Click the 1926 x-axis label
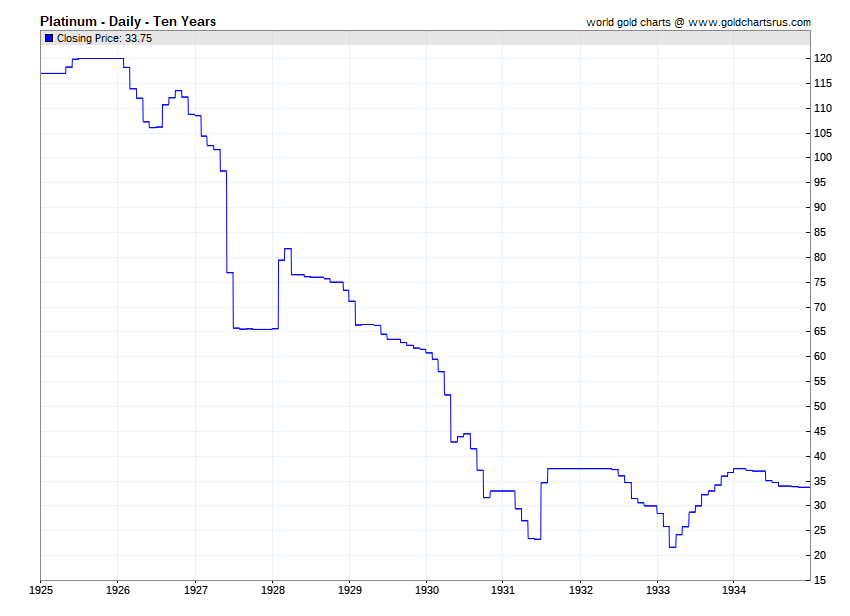Viewport: 850px width, 616px height. click(118, 591)
